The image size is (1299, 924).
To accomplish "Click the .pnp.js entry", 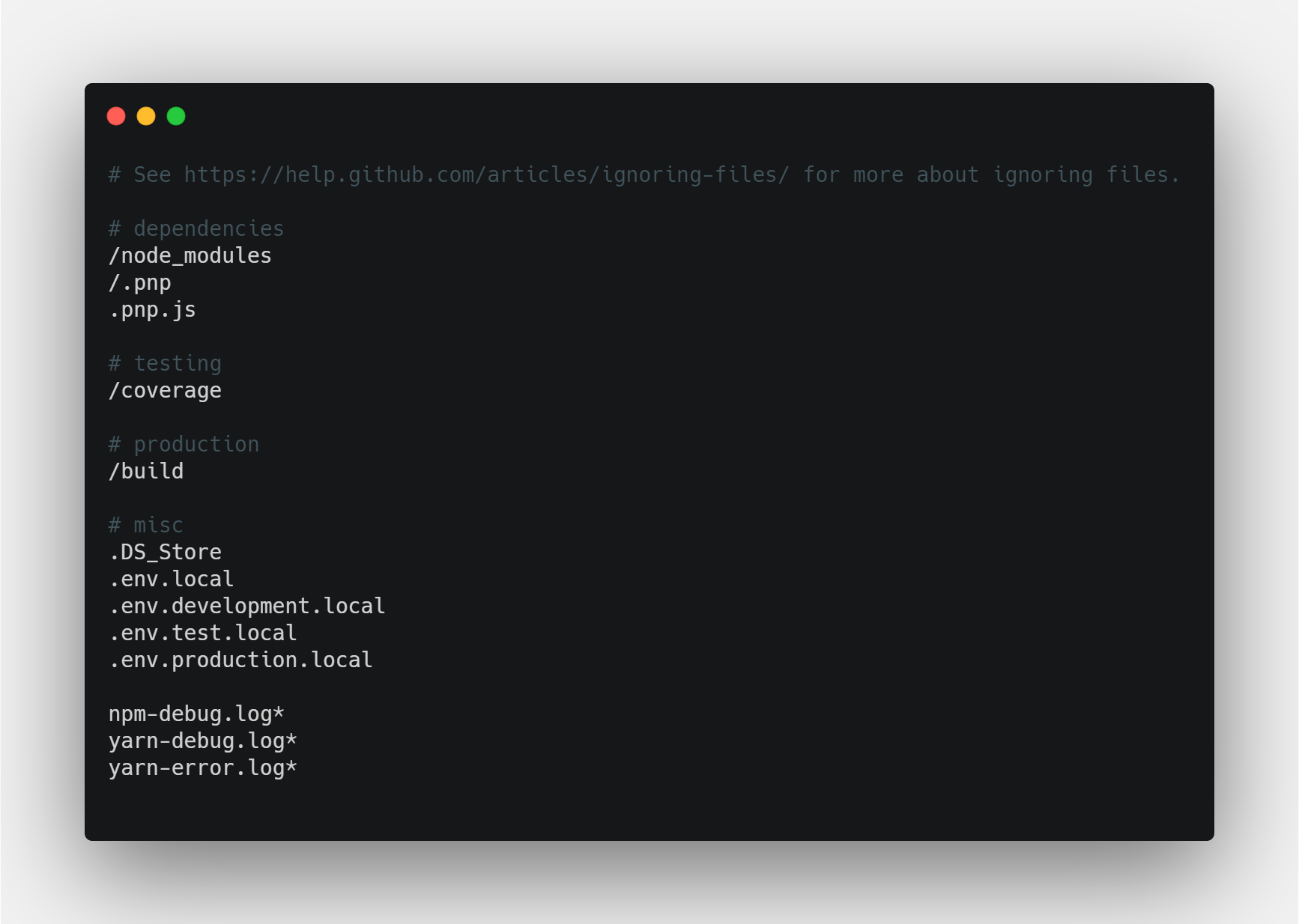I will tap(152, 309).
